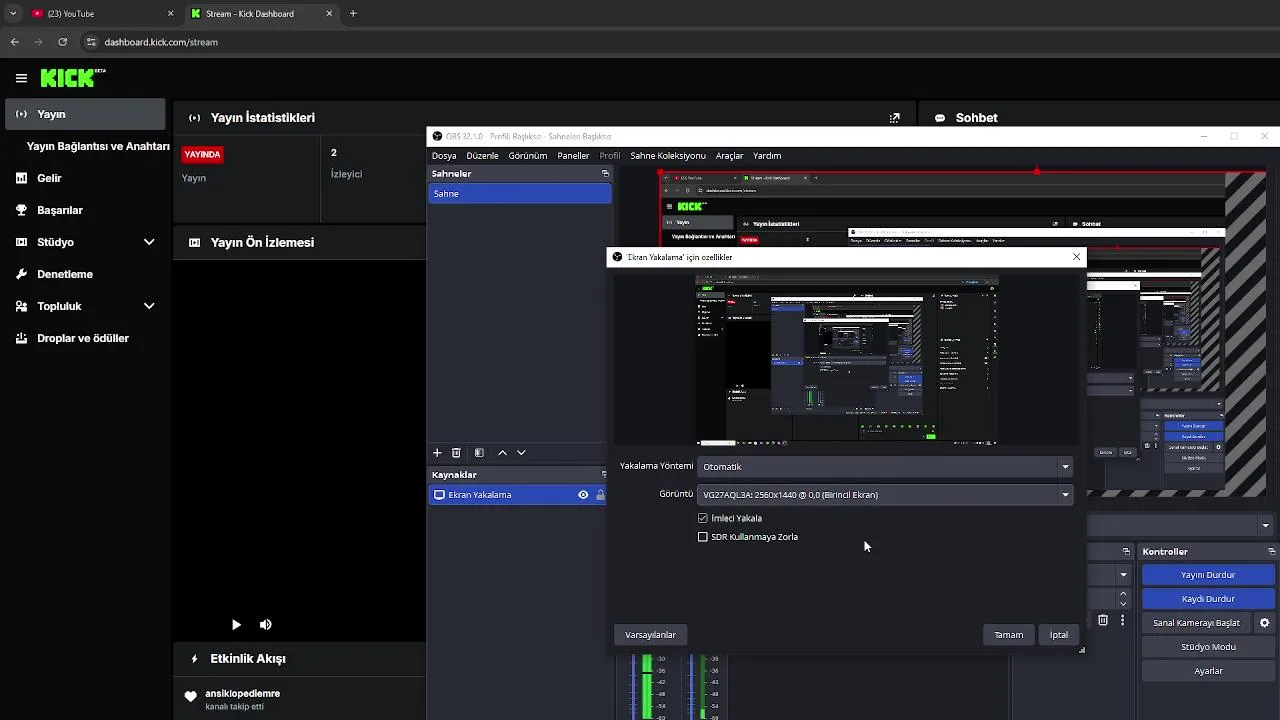Undock the OBS Sahneler panel
Image resolution: width=1280 pixels, height=720 pixels.
tap(605, 174)
